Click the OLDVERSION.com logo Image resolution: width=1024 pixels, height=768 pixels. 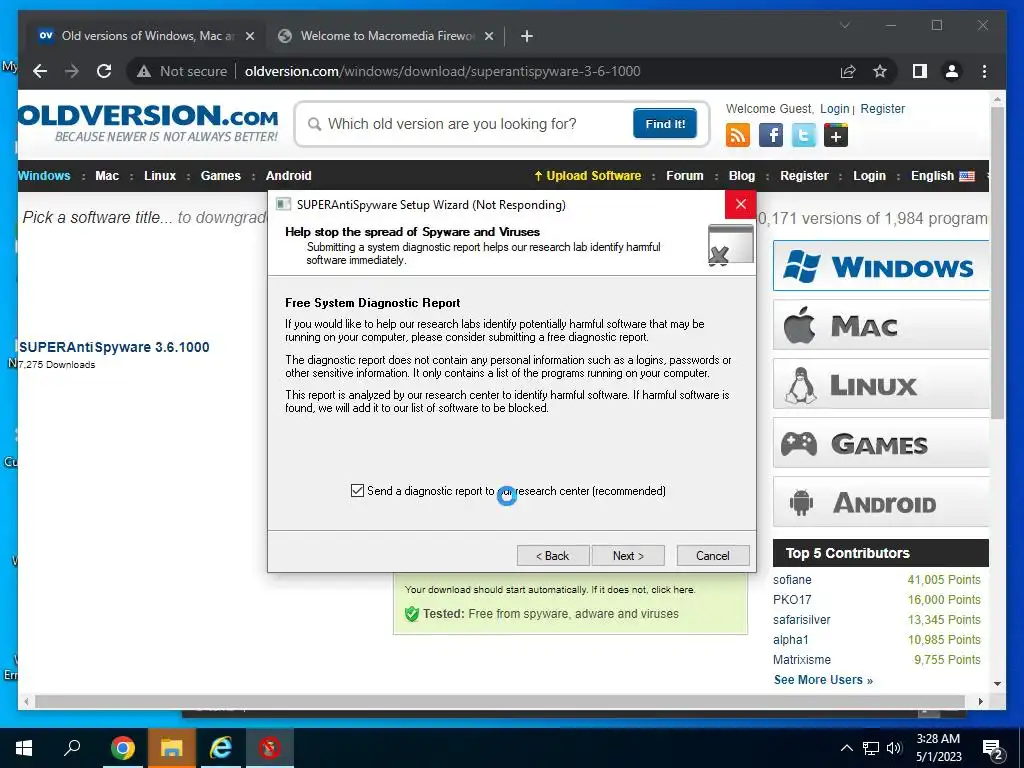(x=148, y=123)
